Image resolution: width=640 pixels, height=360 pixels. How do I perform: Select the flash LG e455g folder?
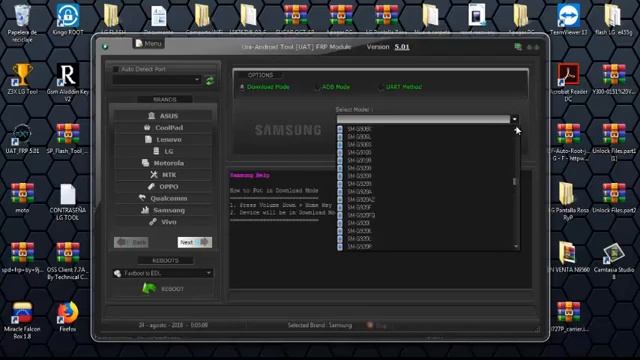tap(613, 20)
